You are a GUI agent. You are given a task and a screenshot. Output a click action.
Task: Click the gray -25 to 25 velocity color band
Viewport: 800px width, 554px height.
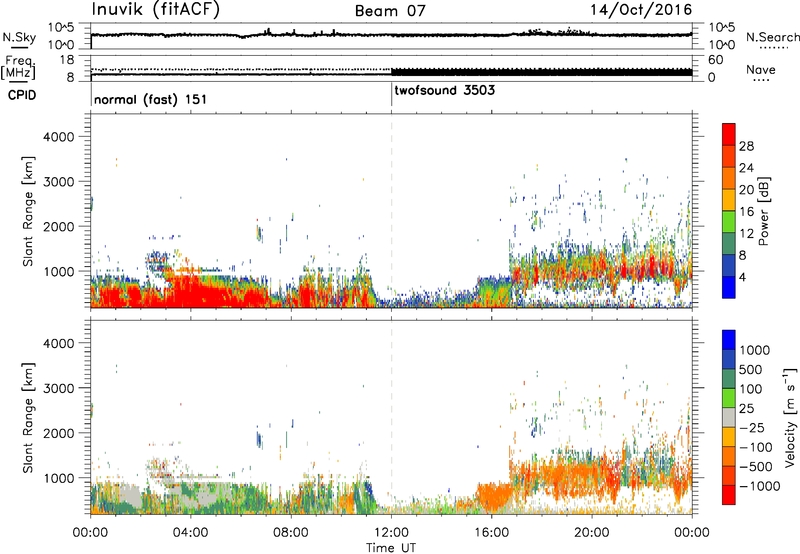[x=729, y=417]
